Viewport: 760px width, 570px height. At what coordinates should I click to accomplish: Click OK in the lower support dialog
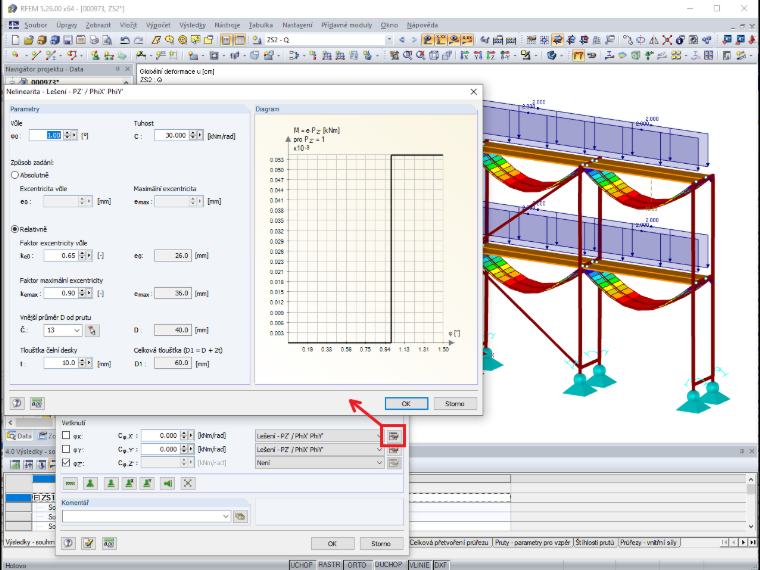tap(332, 543)
